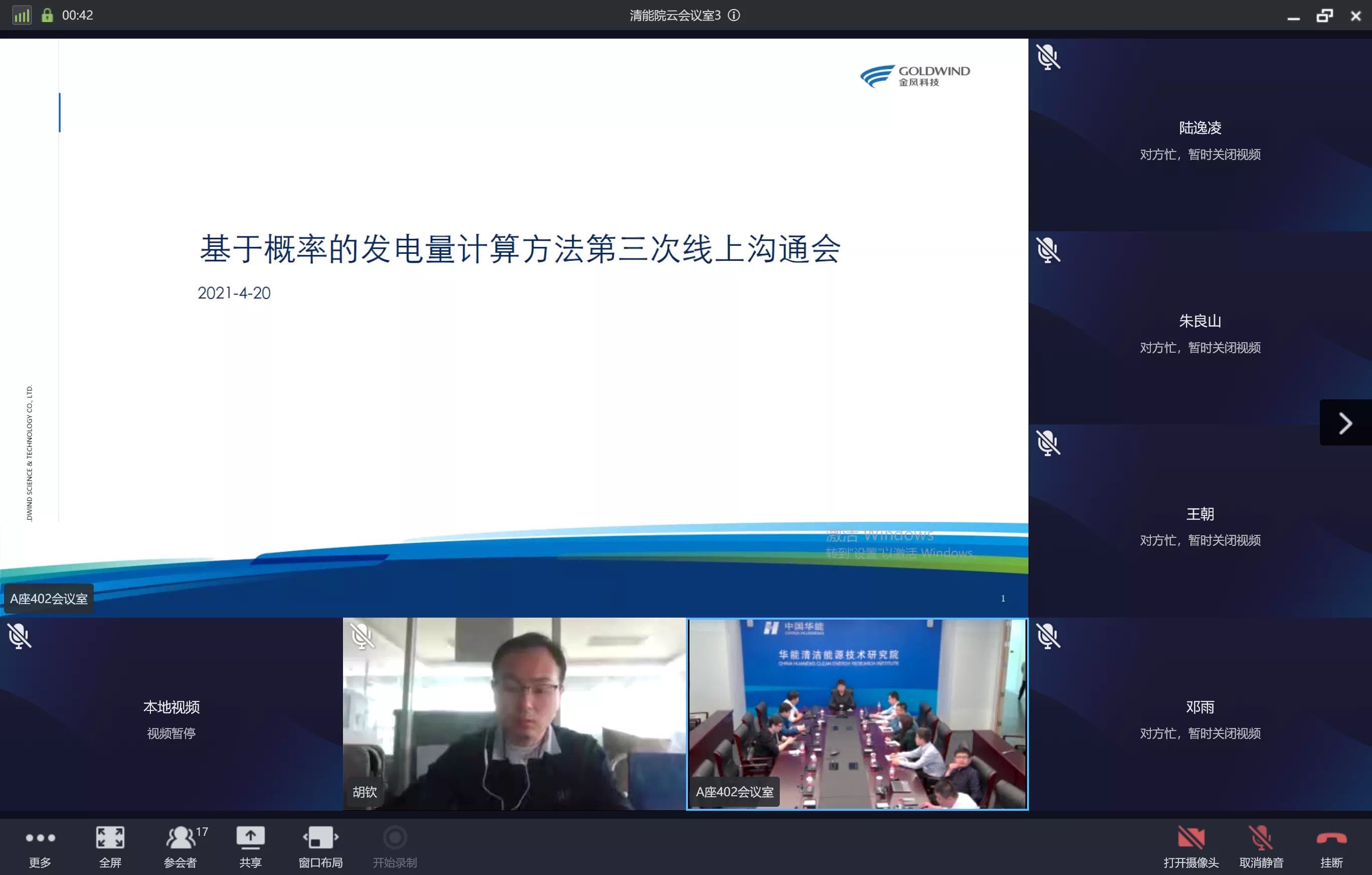Select 胡钦's video thumbnail
Viewport: 1372px width, 875px height.
(514, 713)
